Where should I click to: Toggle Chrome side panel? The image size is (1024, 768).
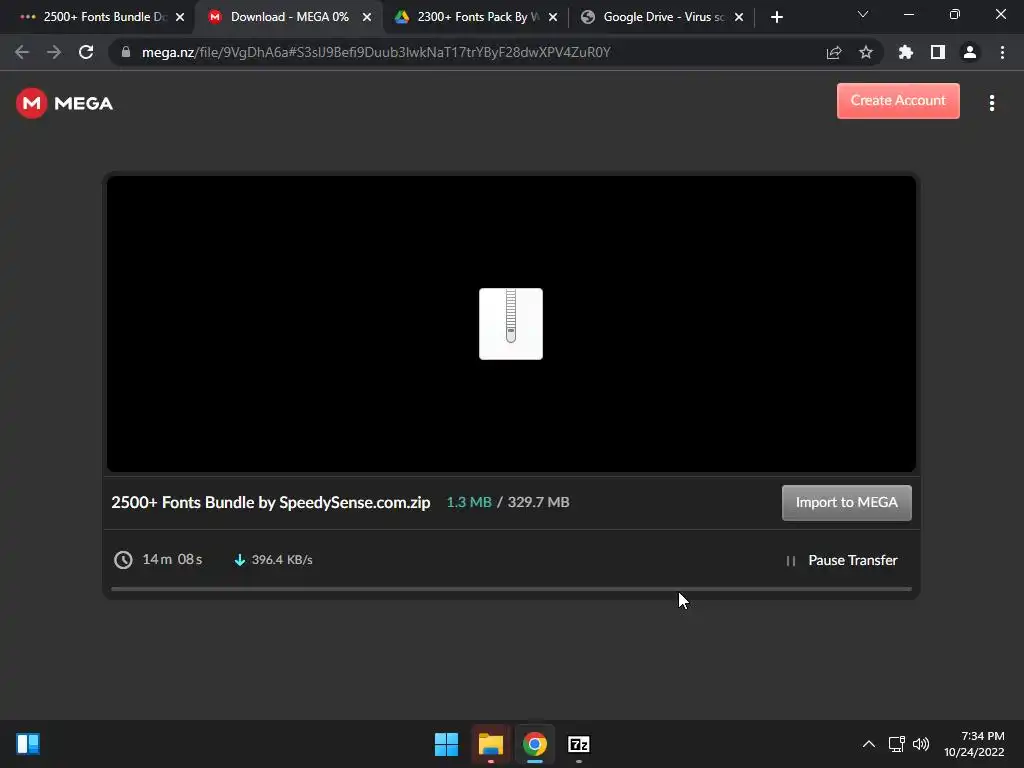[938, 52]
